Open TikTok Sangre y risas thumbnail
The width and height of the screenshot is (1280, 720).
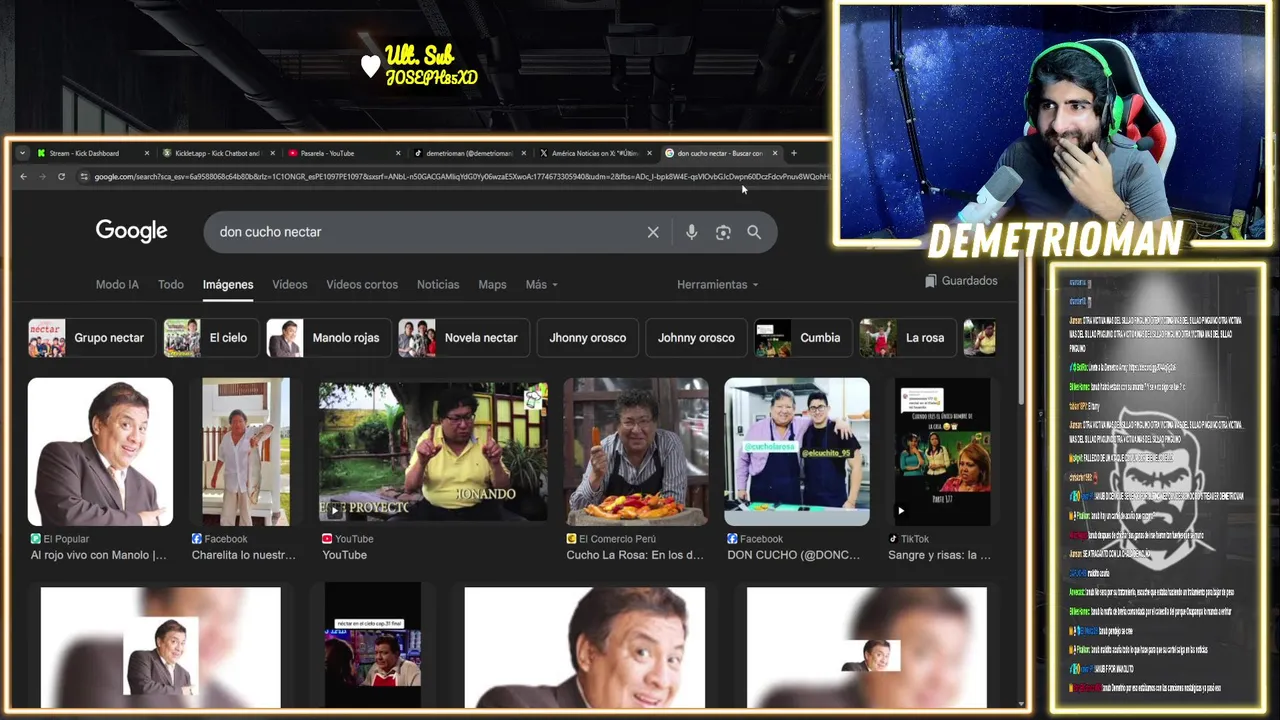[x=942, y=452]
